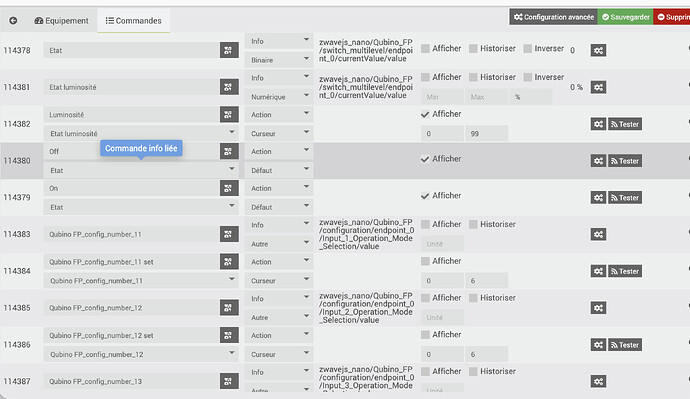Image resolution: width=690 pixels, height=399 pixels.
Task: Uncheck Afficher for Luminosité command
Action: (425, 114)
